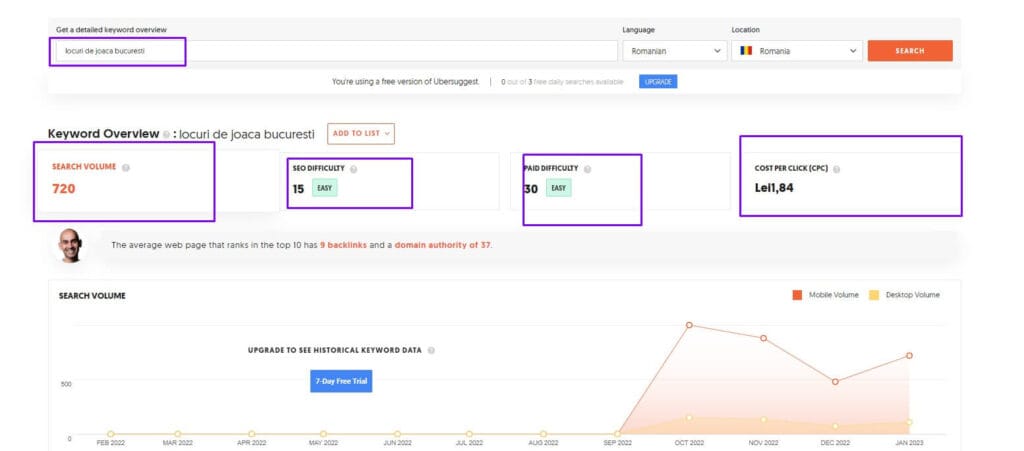Click the CPC value Lei1,84
The height and width of the screenshot is (451, 1024).
(775, 188)
